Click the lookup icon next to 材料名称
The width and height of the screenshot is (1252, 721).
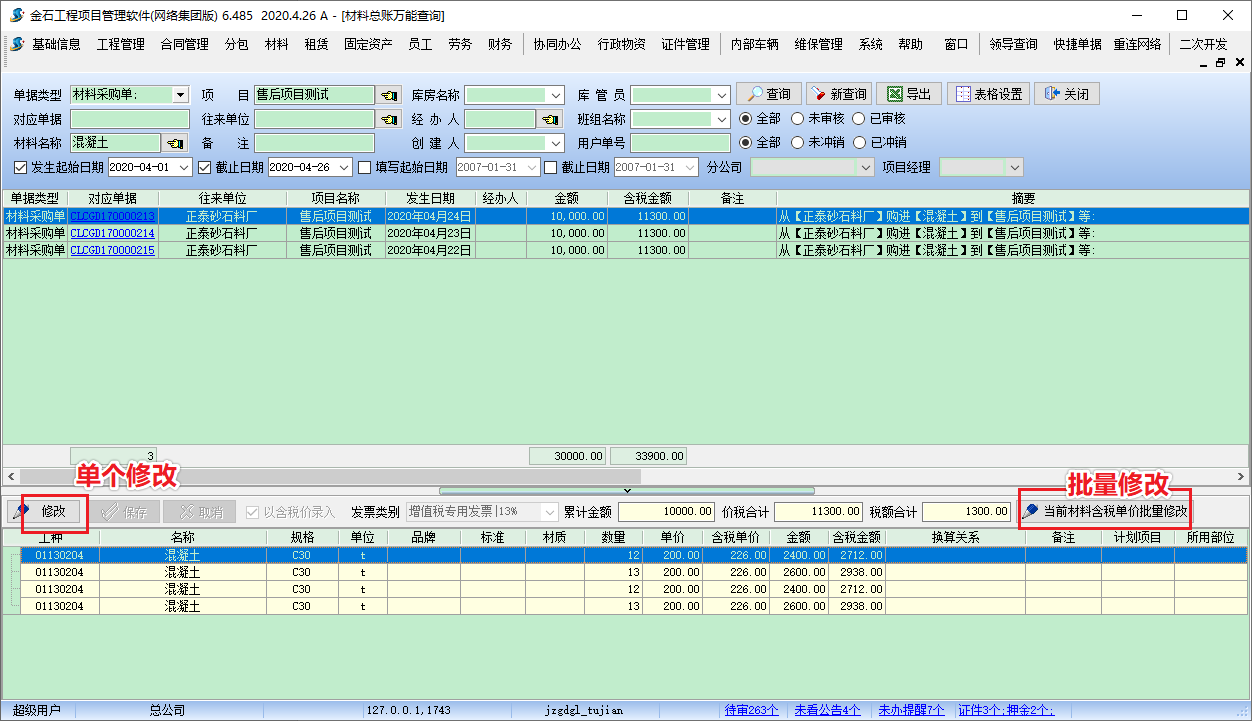(176, 143)
